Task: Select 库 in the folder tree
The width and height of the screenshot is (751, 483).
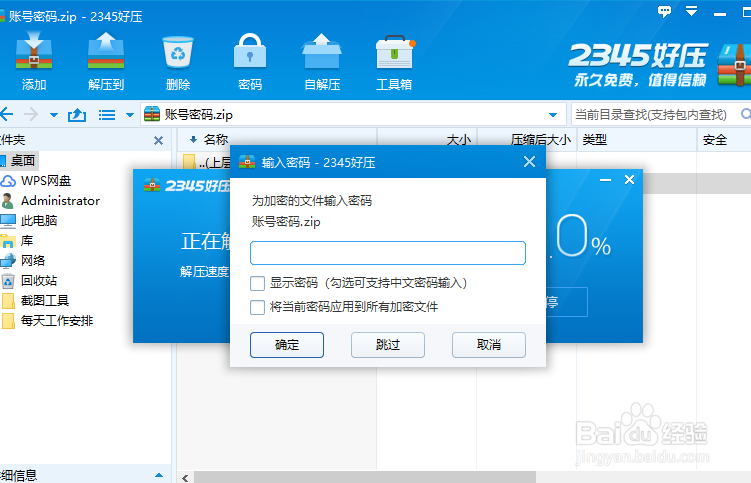Action: pyautogui.click(x=27, y=241)
